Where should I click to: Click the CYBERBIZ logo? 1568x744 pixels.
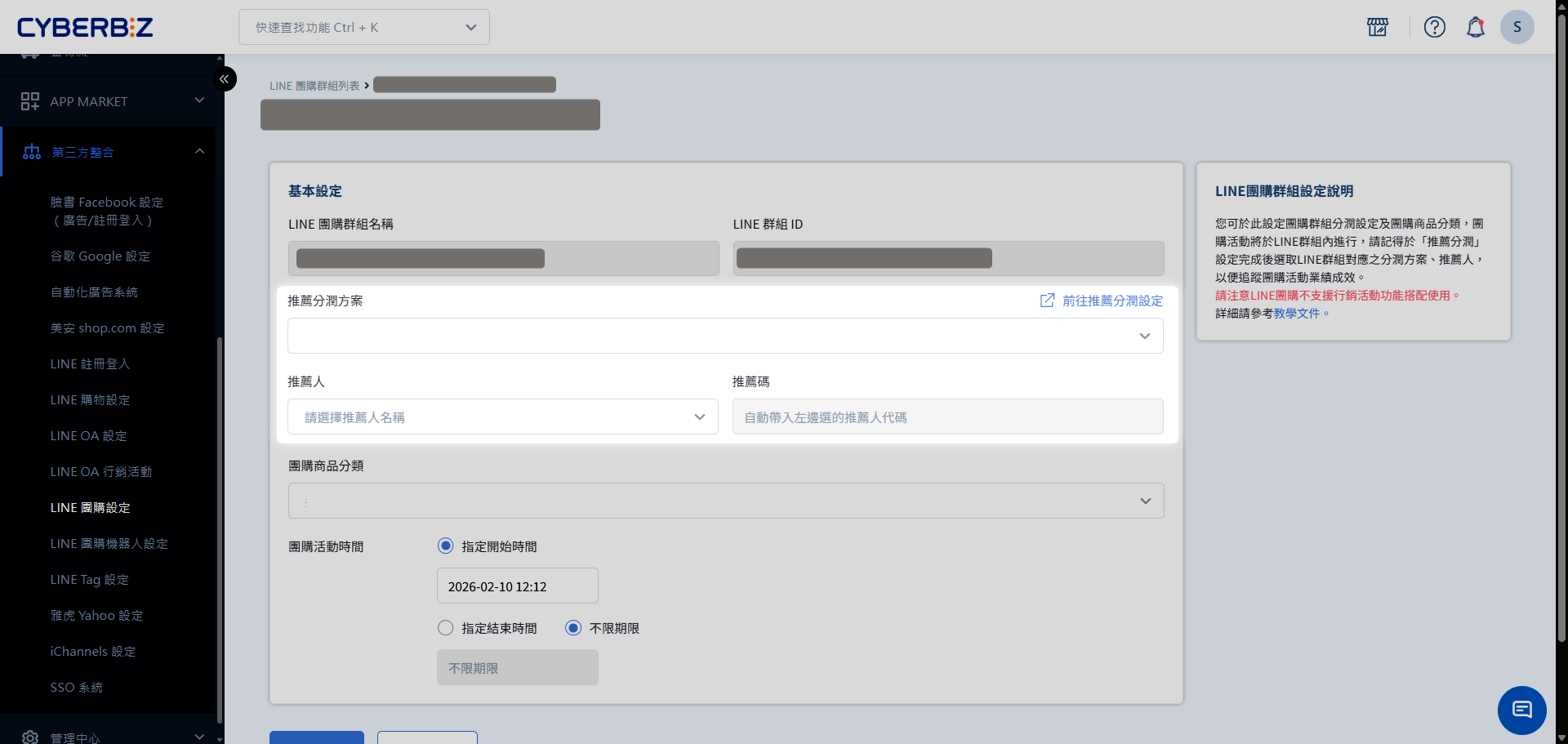point(85,27)
